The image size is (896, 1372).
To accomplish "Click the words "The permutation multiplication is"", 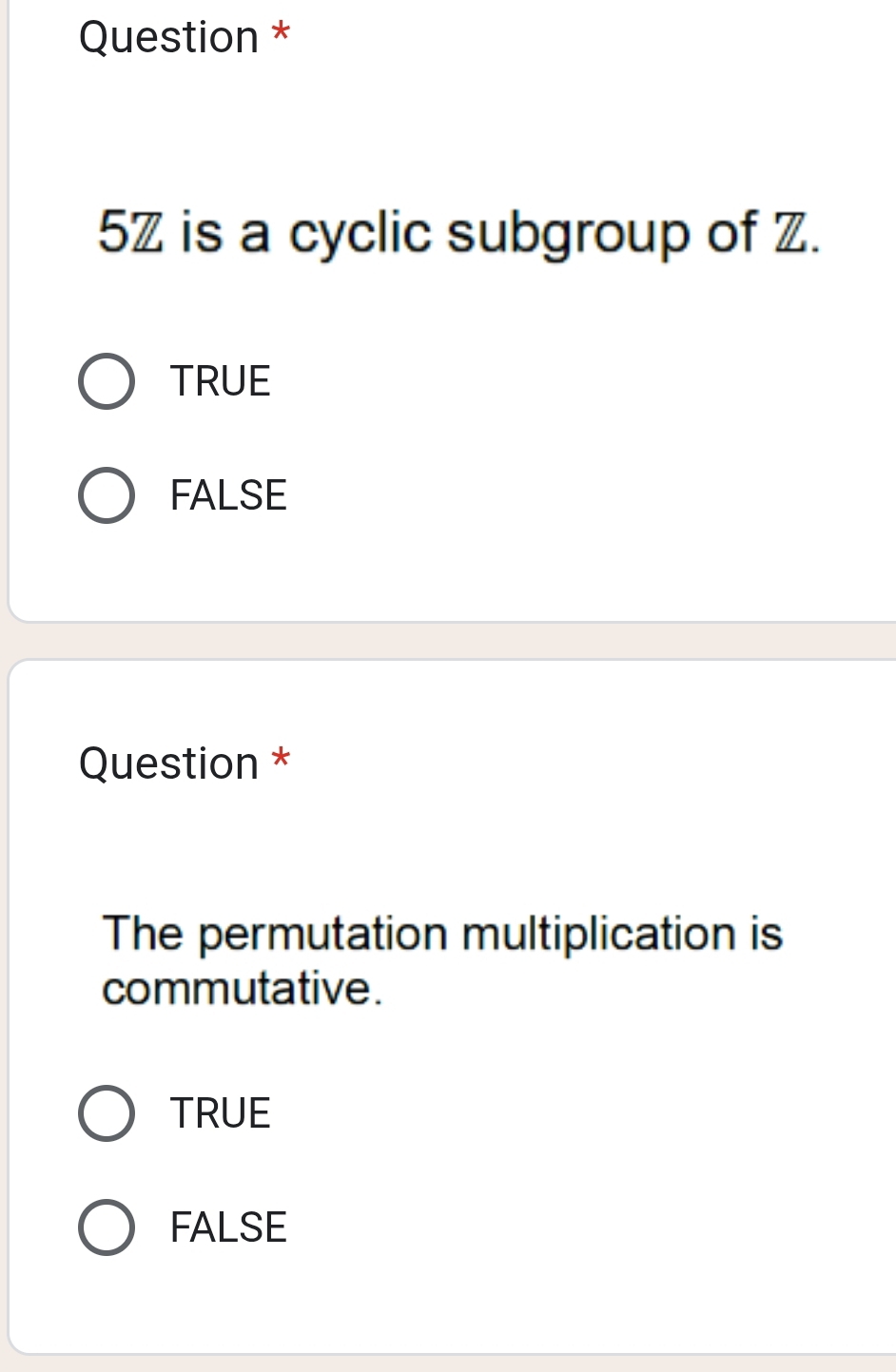I will (x=442, y=933).
